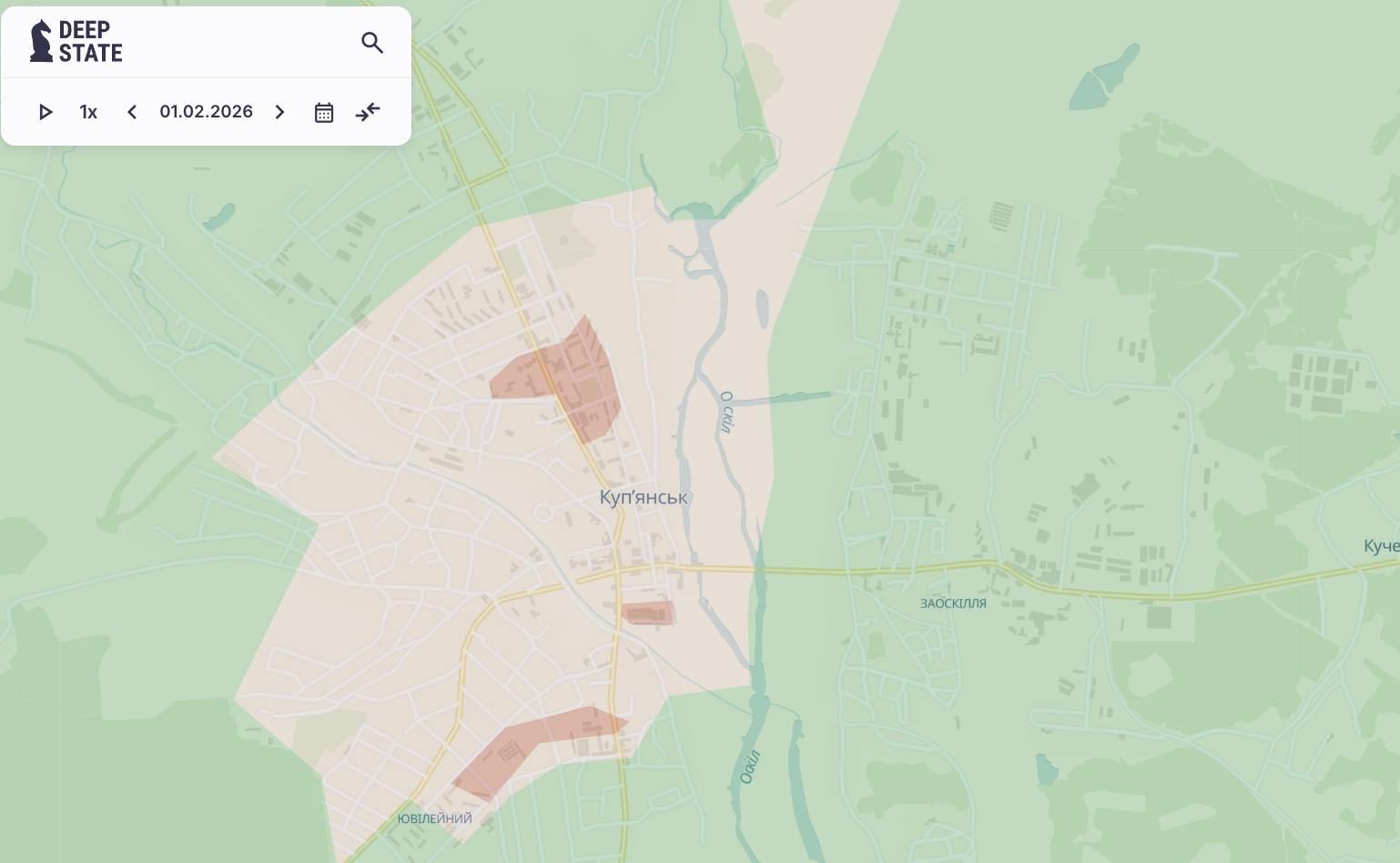Click the southern Оскіл river label
1400x863 pixels.
pyautogui.click(x=749, y=767)
